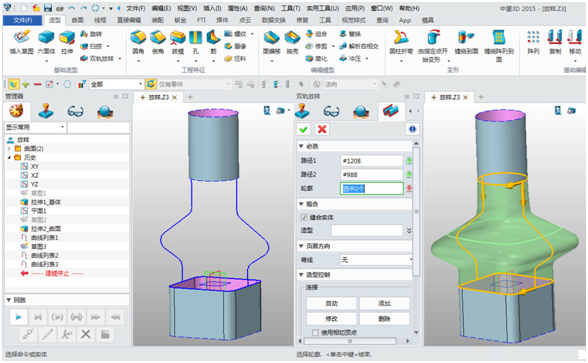The height and width of the screenshot is (363, 588).
Task: Click the 删除 button under 连接
Action: 384,319
